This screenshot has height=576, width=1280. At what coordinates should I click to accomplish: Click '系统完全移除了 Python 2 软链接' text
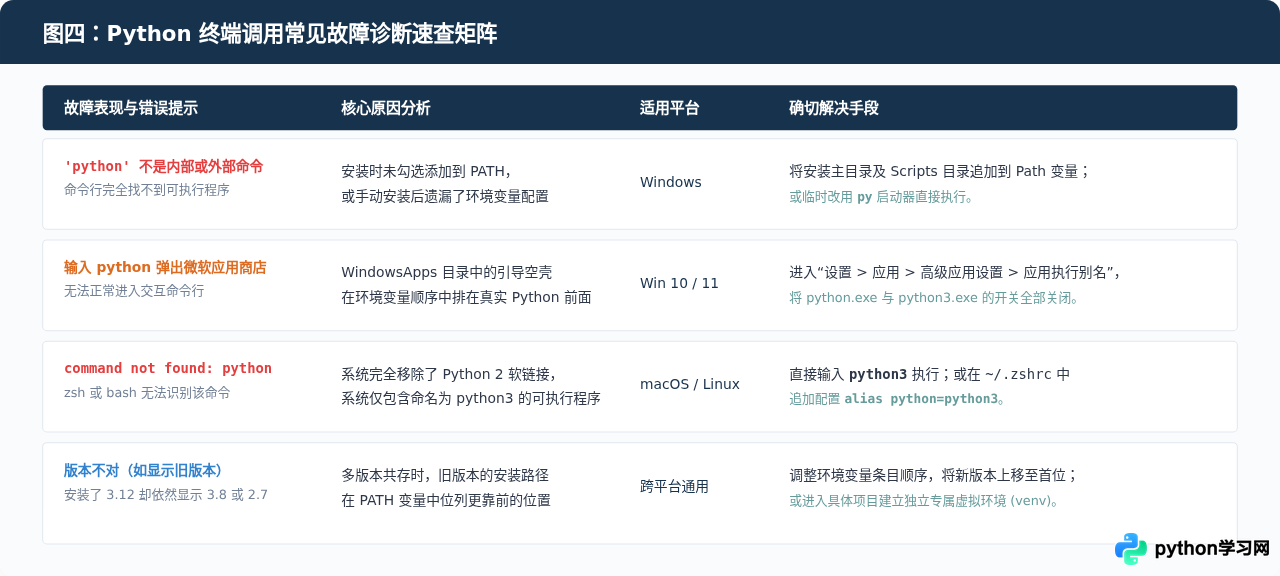tap(446, 374)
